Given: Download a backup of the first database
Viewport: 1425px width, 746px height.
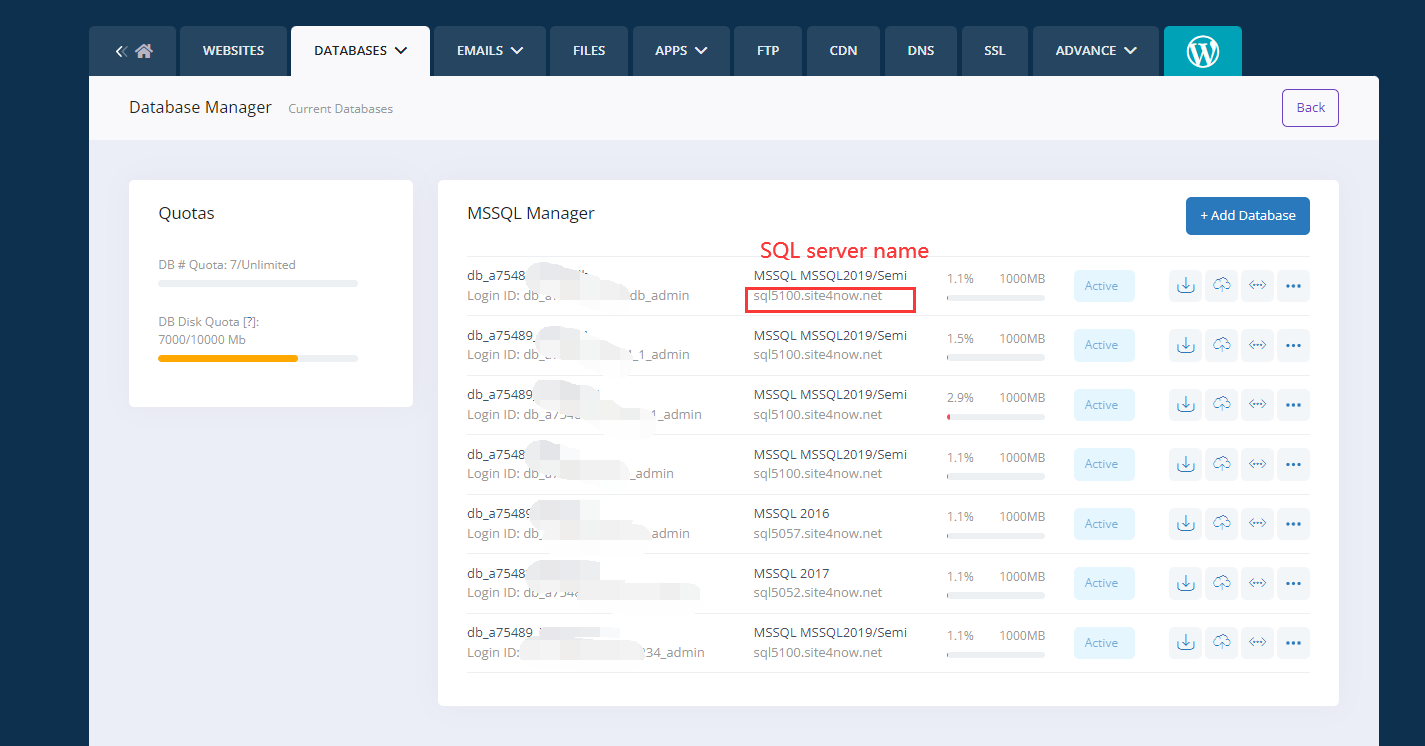Looking at the screenshot, I should 1185,286.
